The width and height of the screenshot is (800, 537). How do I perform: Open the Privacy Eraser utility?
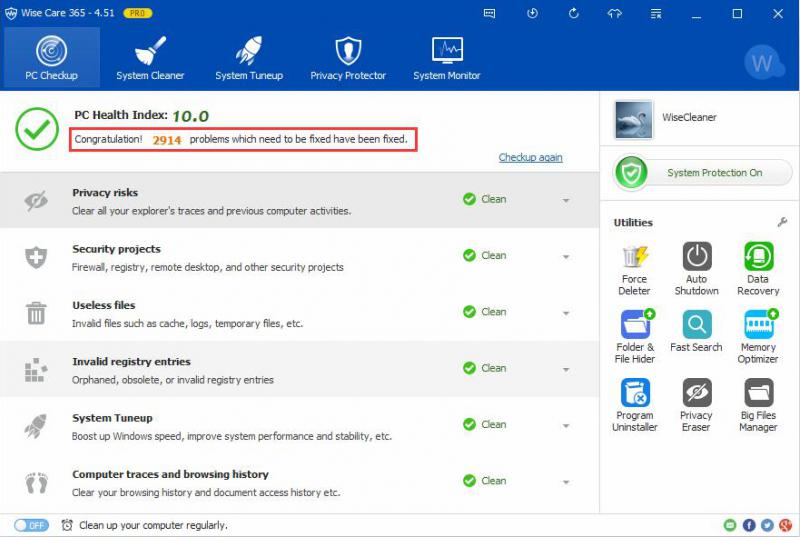click(696, 405)
